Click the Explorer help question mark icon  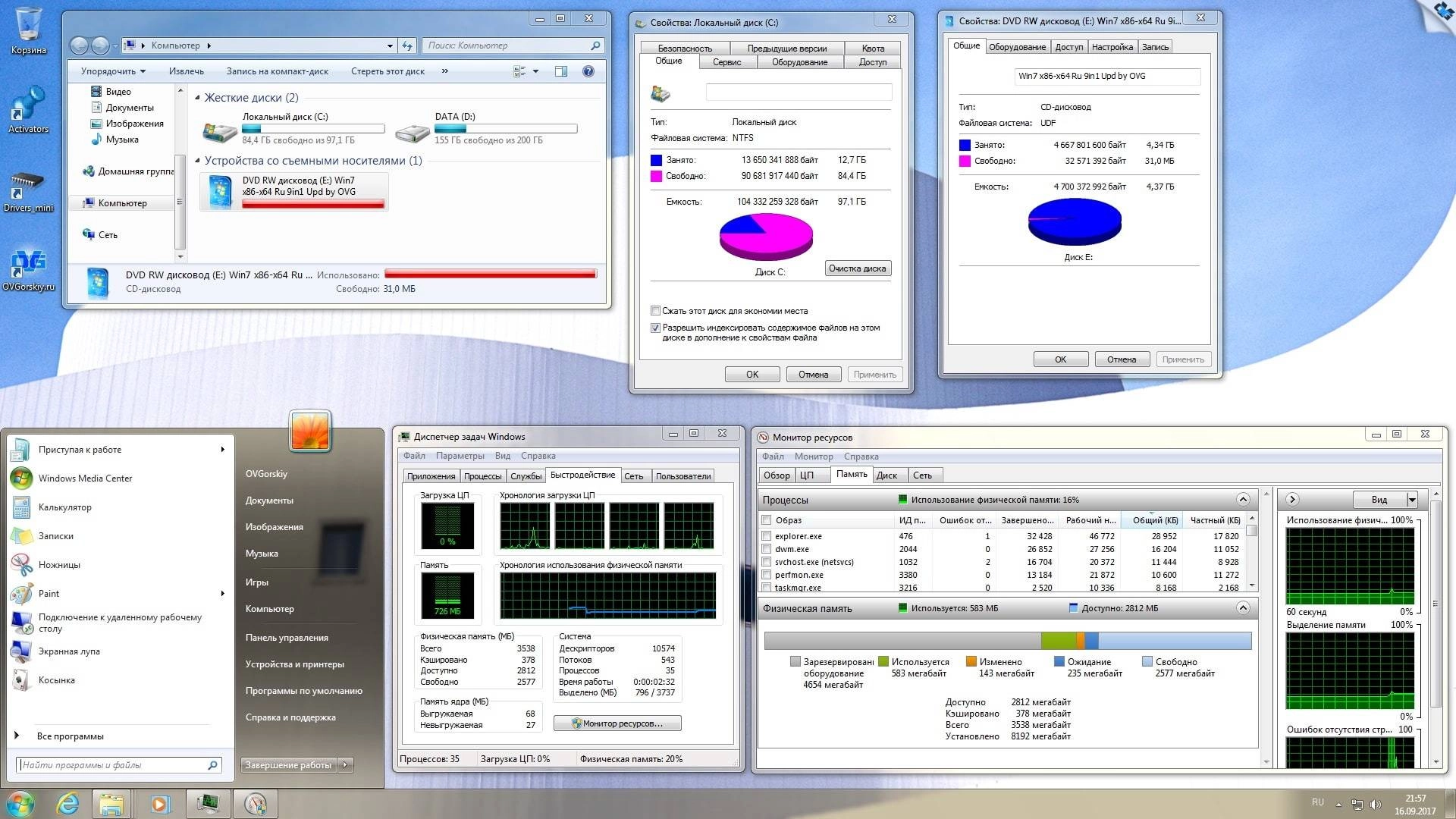pyautogui.click(x=588, y=71)
